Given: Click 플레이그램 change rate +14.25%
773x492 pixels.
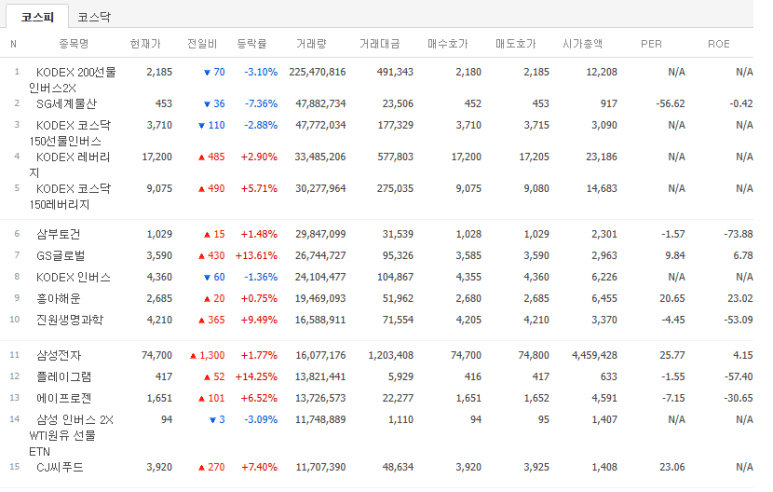Looking at the screenshot, I should pos(256,377).
